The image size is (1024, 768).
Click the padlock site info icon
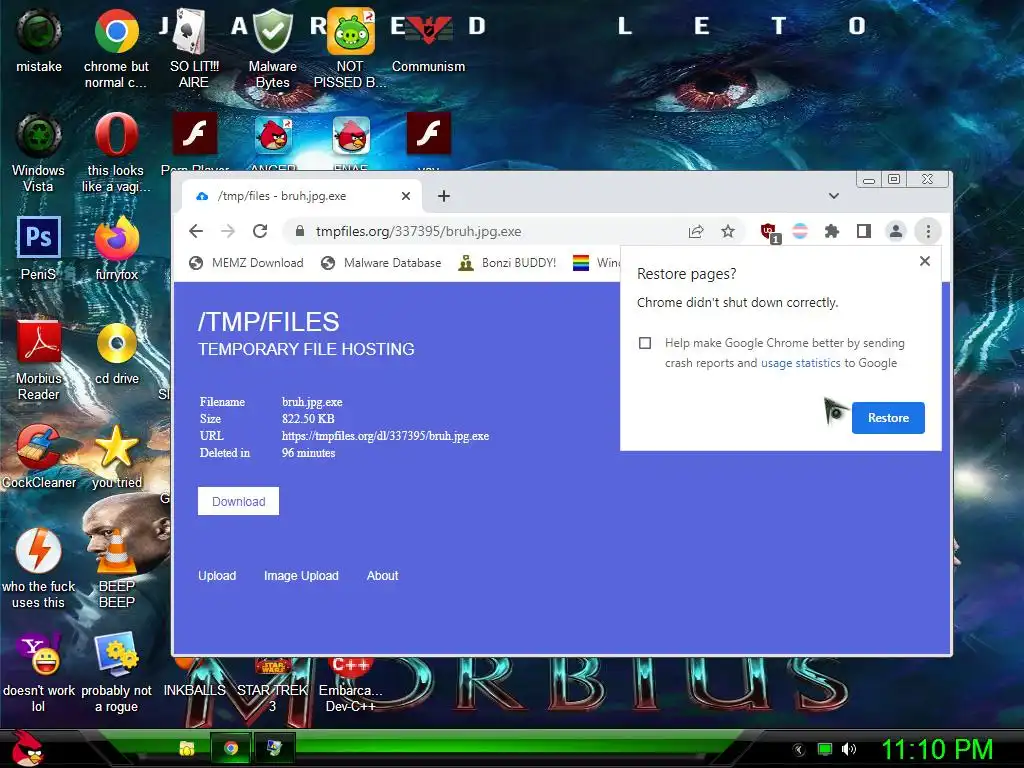(300, 231)
